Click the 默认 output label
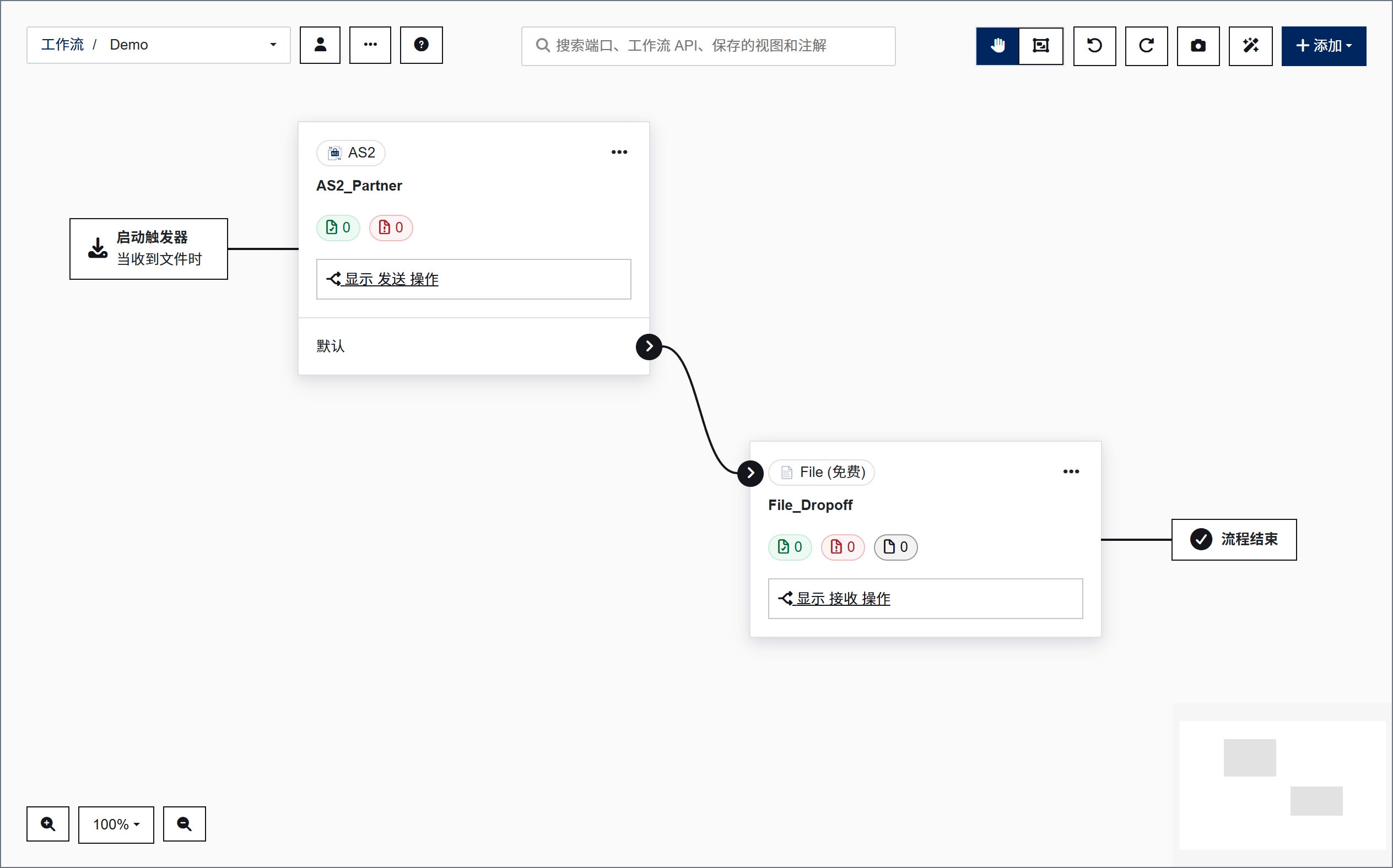This screenshot has height=868, width=1393. click(x=331, y=346)
